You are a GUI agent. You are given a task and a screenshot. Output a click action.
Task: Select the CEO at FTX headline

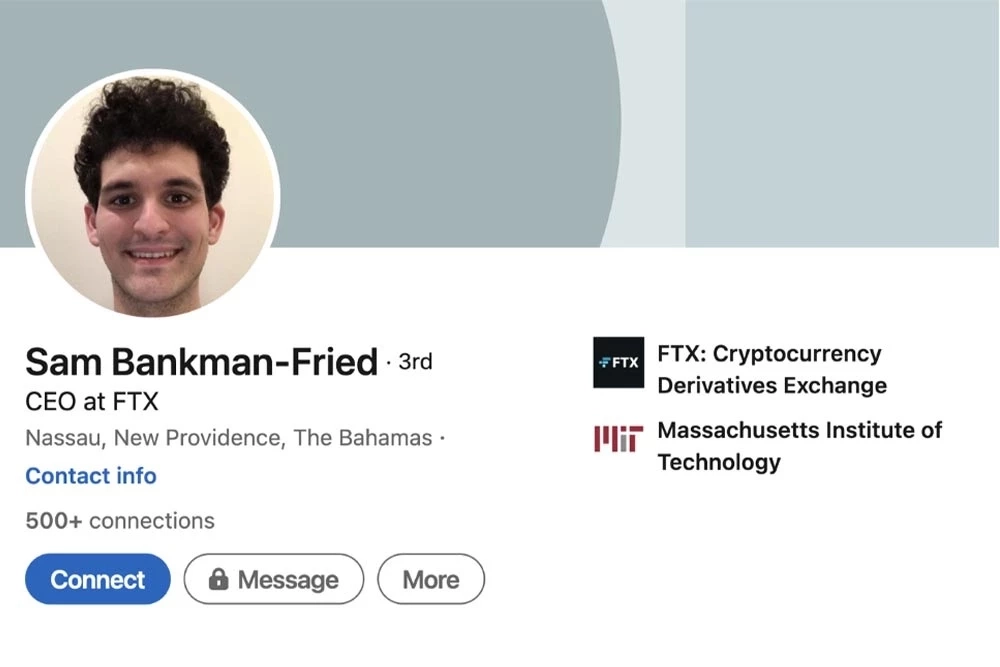coord(92,402)
